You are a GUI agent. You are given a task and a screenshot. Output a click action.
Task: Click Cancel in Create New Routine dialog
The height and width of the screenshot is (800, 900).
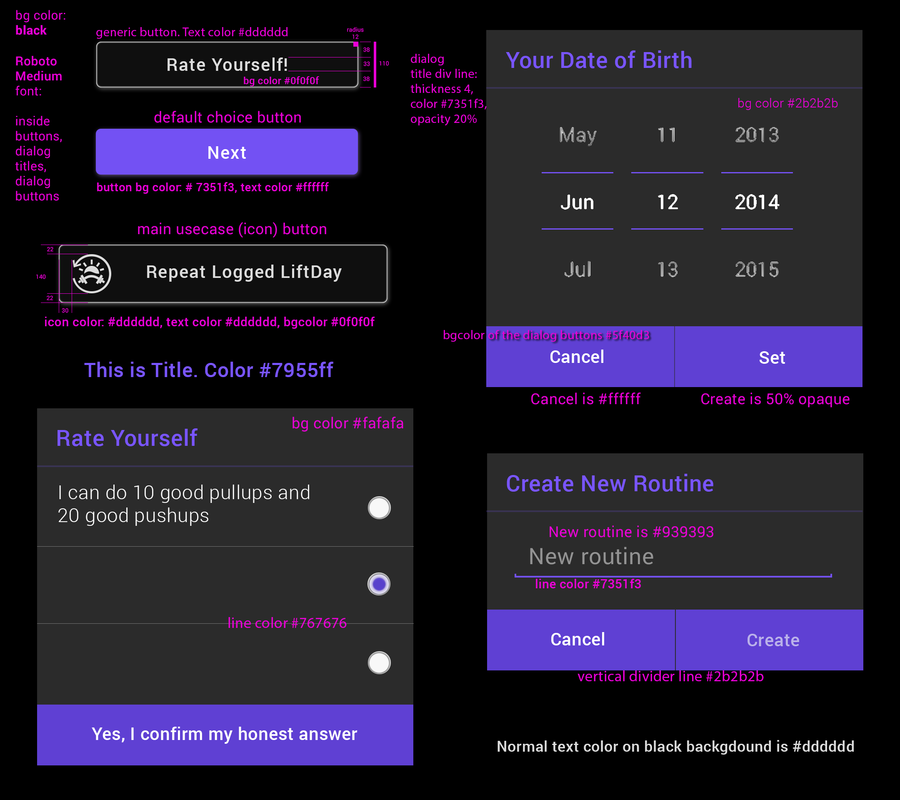tap(580, 640)
